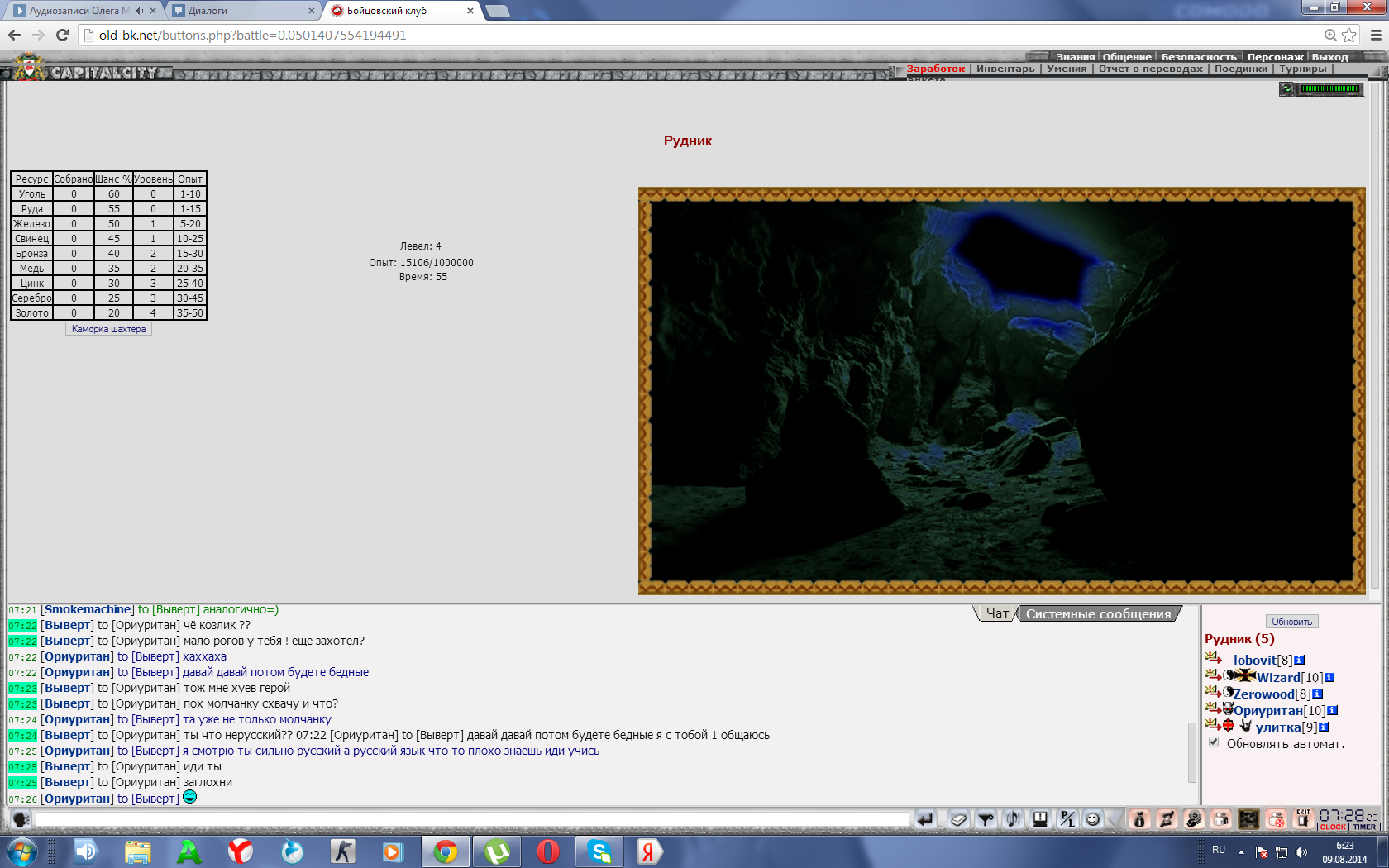Click the money bag info icon
This screenshot has width=1389, height=868.
coord(1139,819)
